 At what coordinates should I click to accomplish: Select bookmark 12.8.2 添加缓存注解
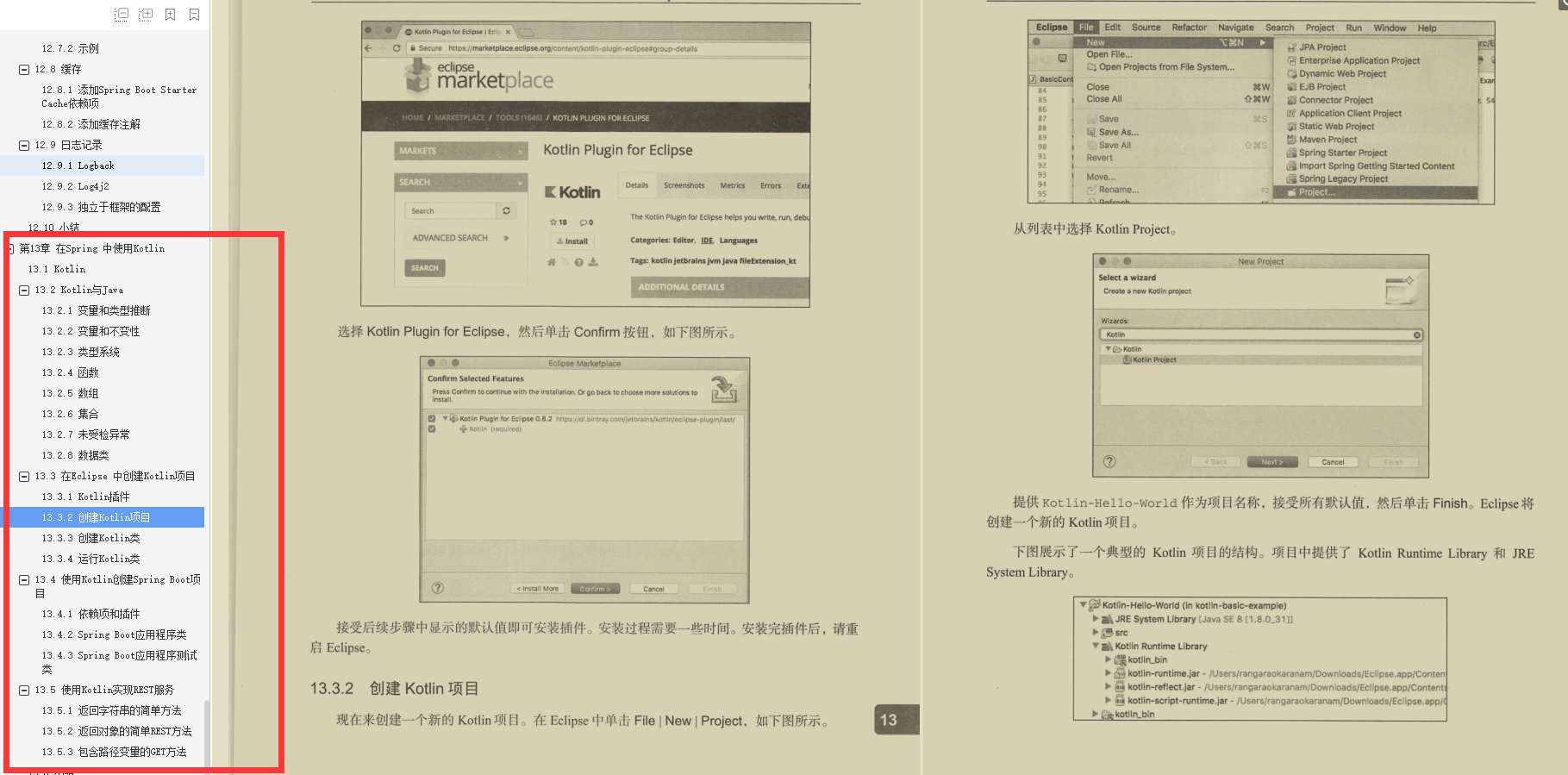click(91, 124)
